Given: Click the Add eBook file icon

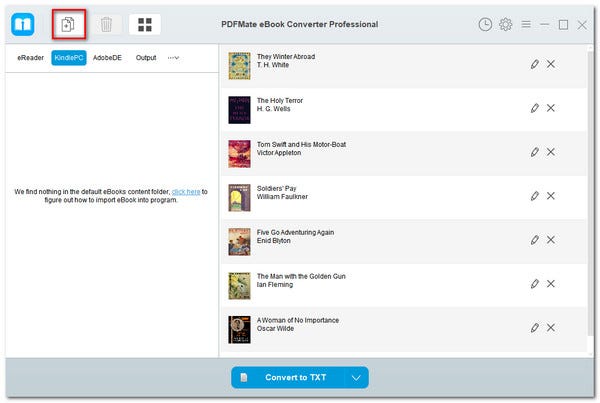Looking at the screenshot, I should [68, 24].
